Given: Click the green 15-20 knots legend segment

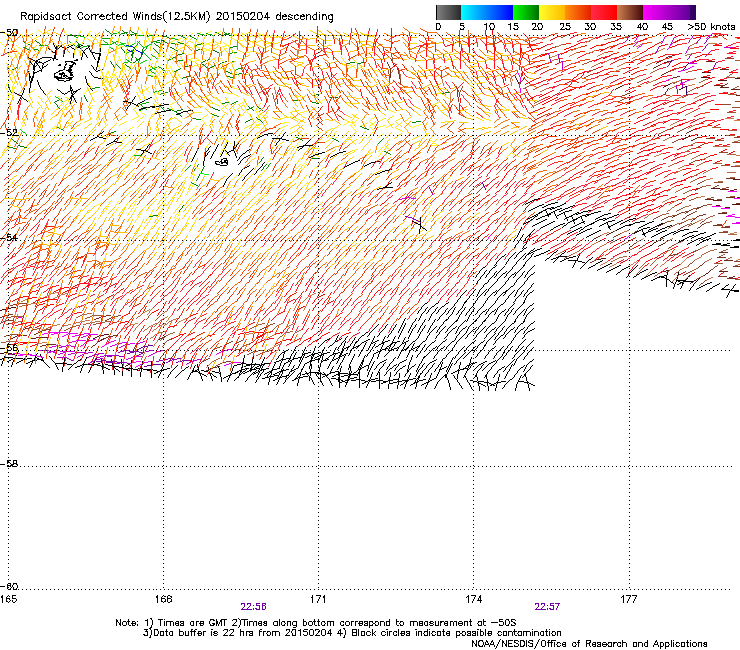Looking at the screenshot, I should [x=526, y=12].
